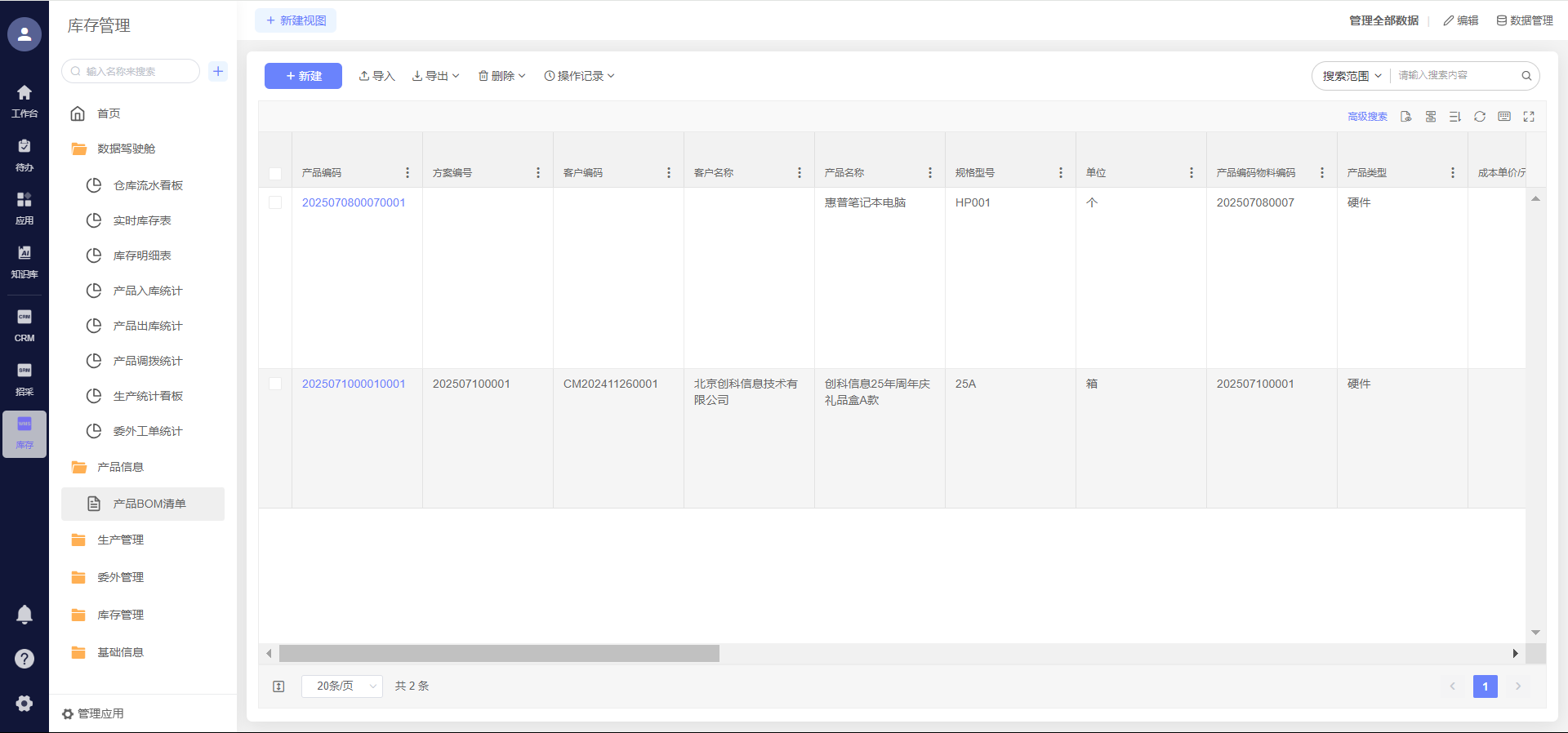
Task: Click the horizontal scrollbar thumb under table
Action: 499,654
